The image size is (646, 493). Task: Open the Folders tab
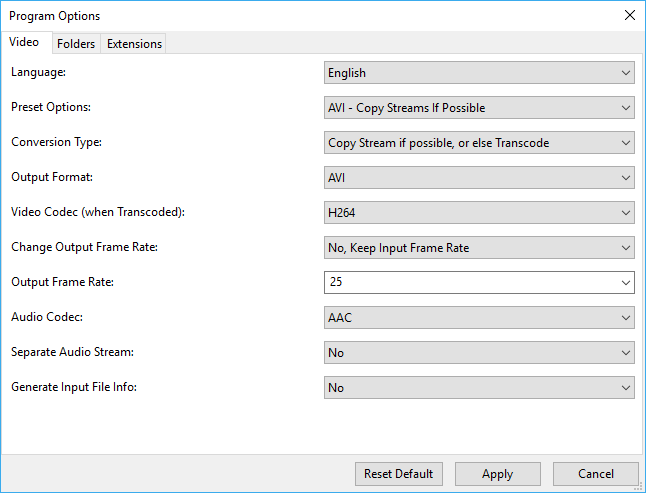[76, 44]
